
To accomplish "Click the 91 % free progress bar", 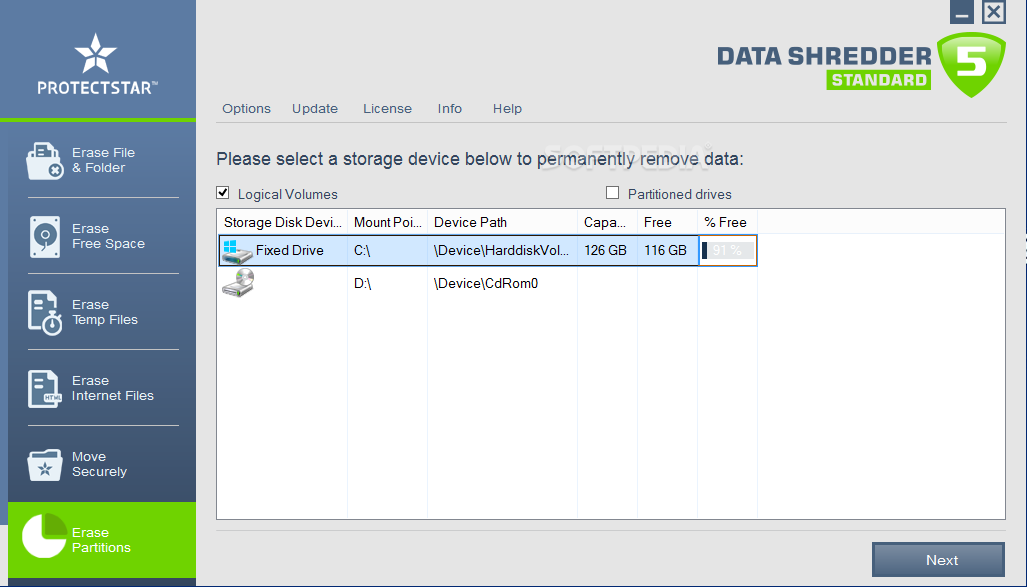I will coord(728,250).
